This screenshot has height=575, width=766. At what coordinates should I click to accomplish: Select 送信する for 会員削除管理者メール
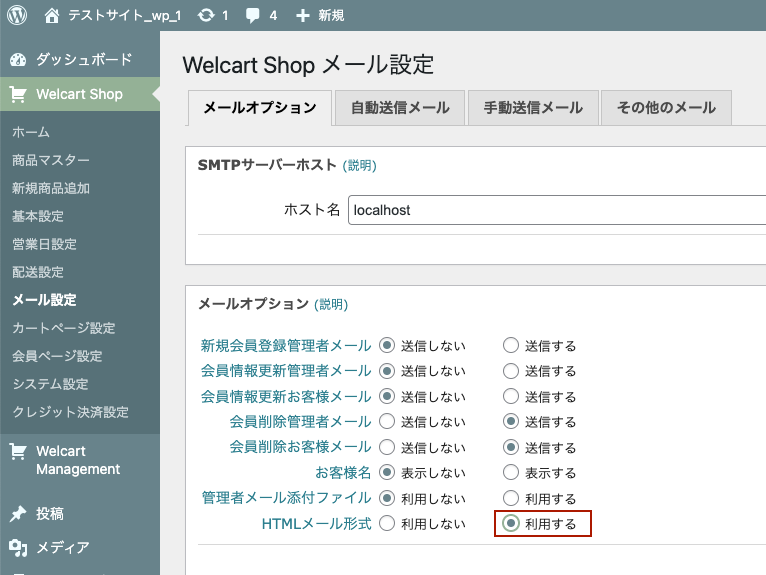pyautogui.click(x=511, y=421)
